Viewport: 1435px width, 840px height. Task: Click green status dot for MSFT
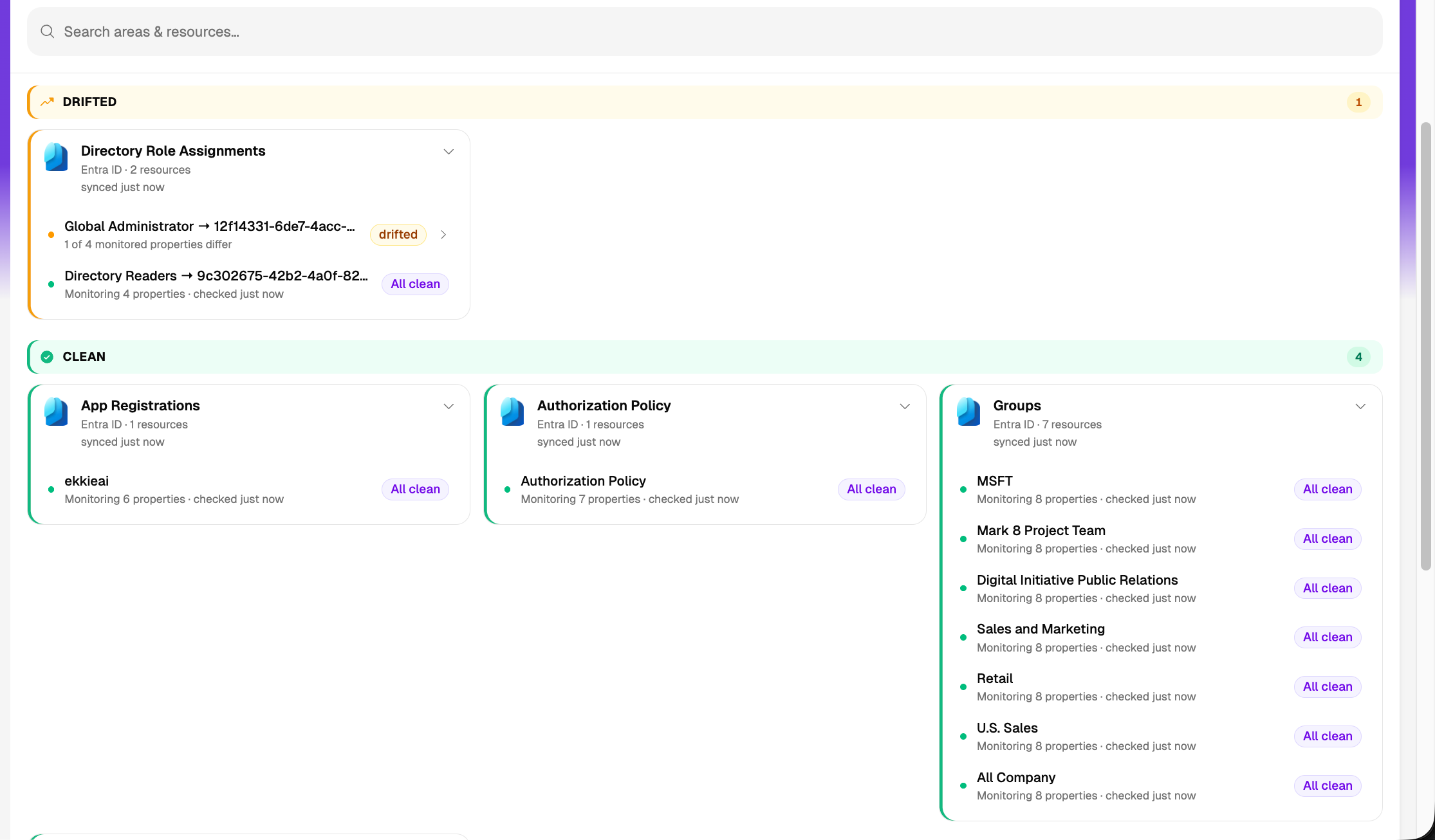(x=963, y=489)
